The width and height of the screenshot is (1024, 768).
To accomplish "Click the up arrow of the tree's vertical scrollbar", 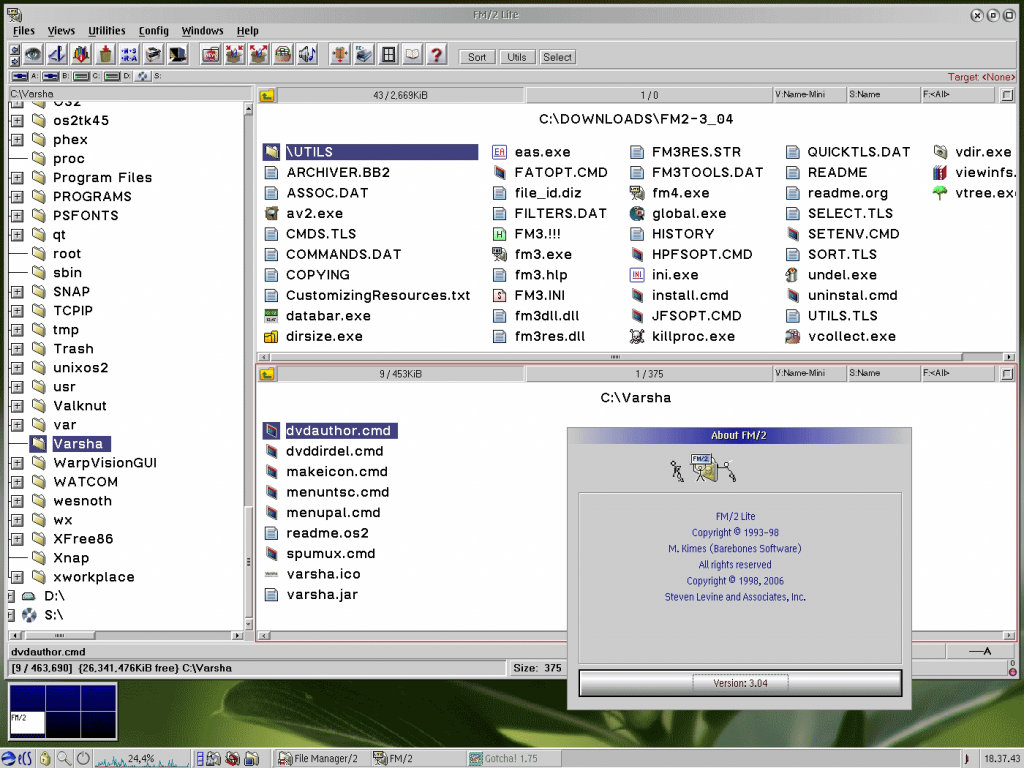I will [248, 109].
